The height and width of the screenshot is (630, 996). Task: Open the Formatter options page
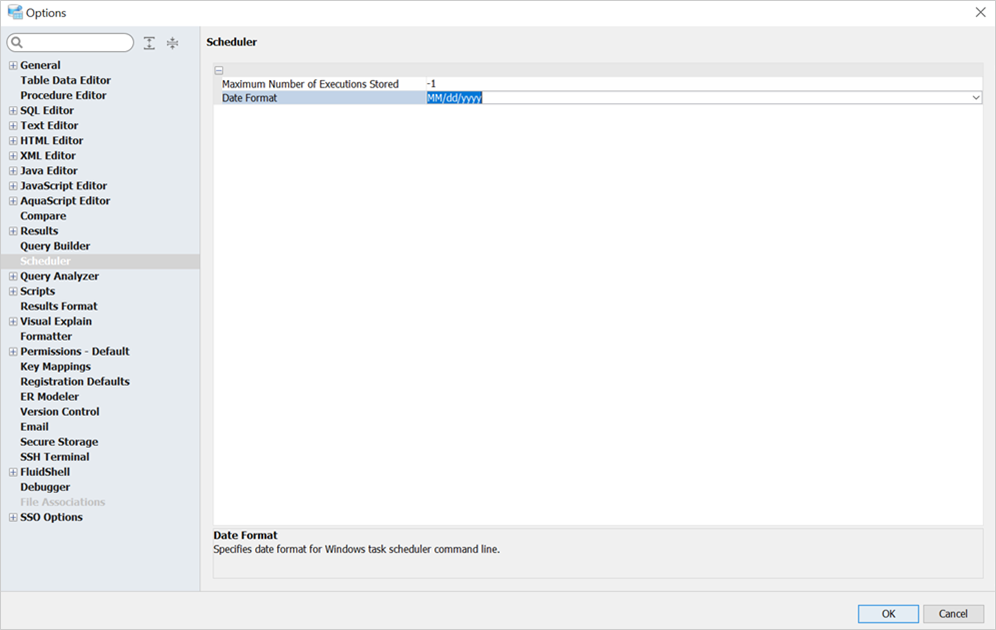click(46, 337)
